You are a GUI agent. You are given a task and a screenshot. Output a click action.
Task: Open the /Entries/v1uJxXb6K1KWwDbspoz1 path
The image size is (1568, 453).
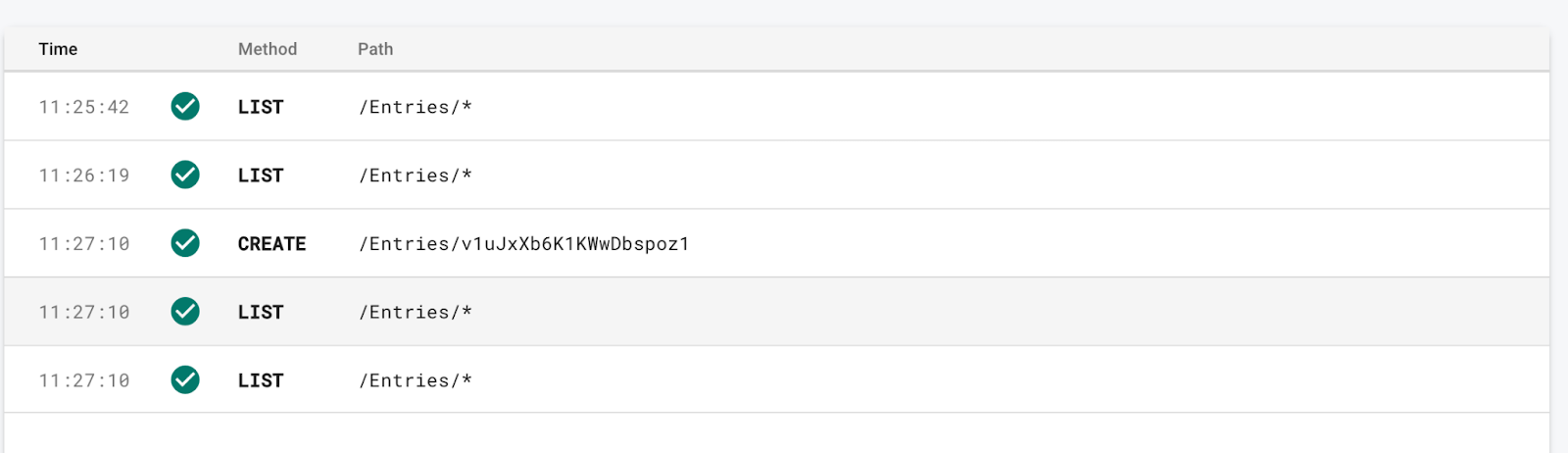(x=524, y=244)
